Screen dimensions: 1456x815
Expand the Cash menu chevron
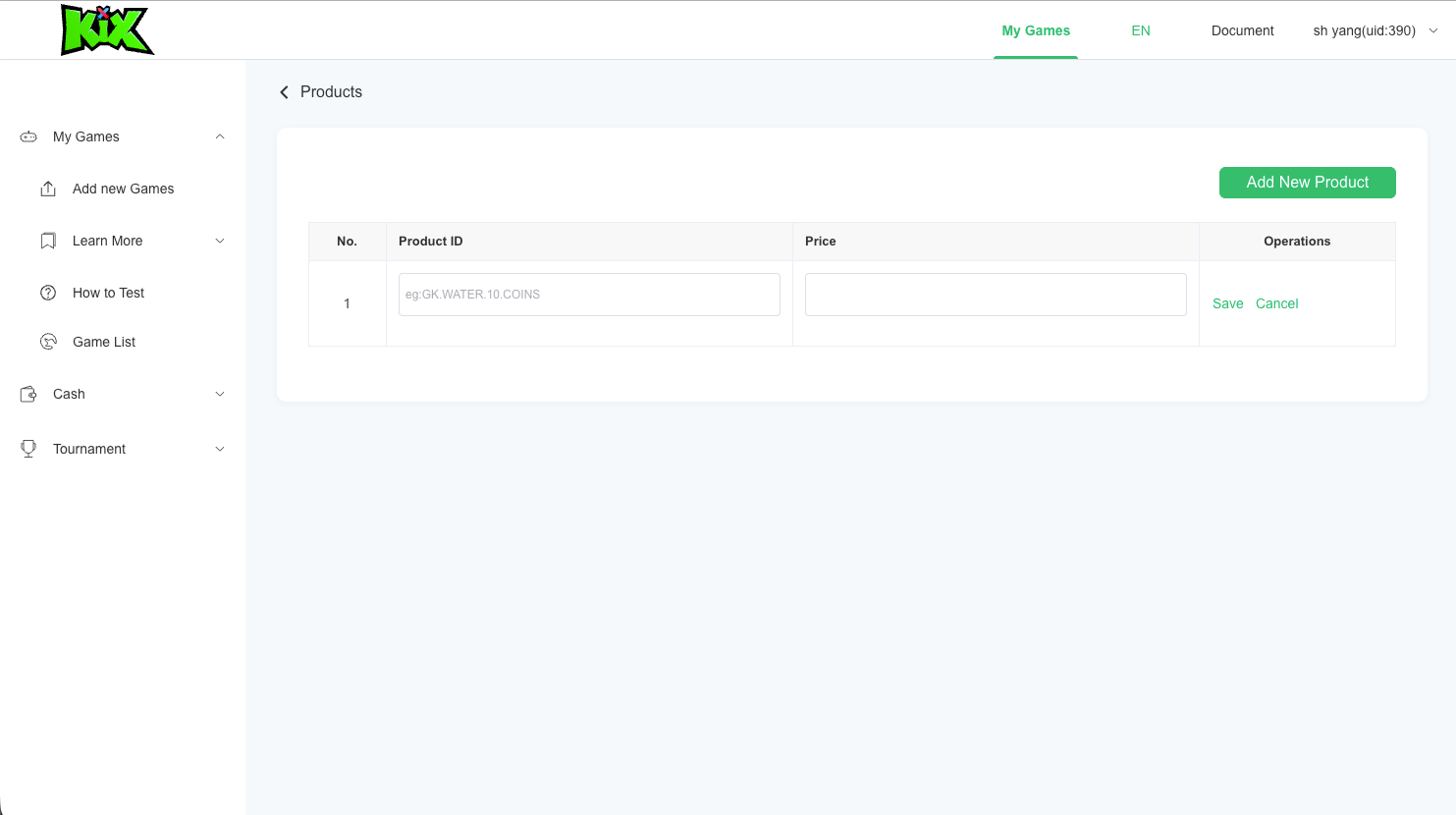click(x=220, y=394)
